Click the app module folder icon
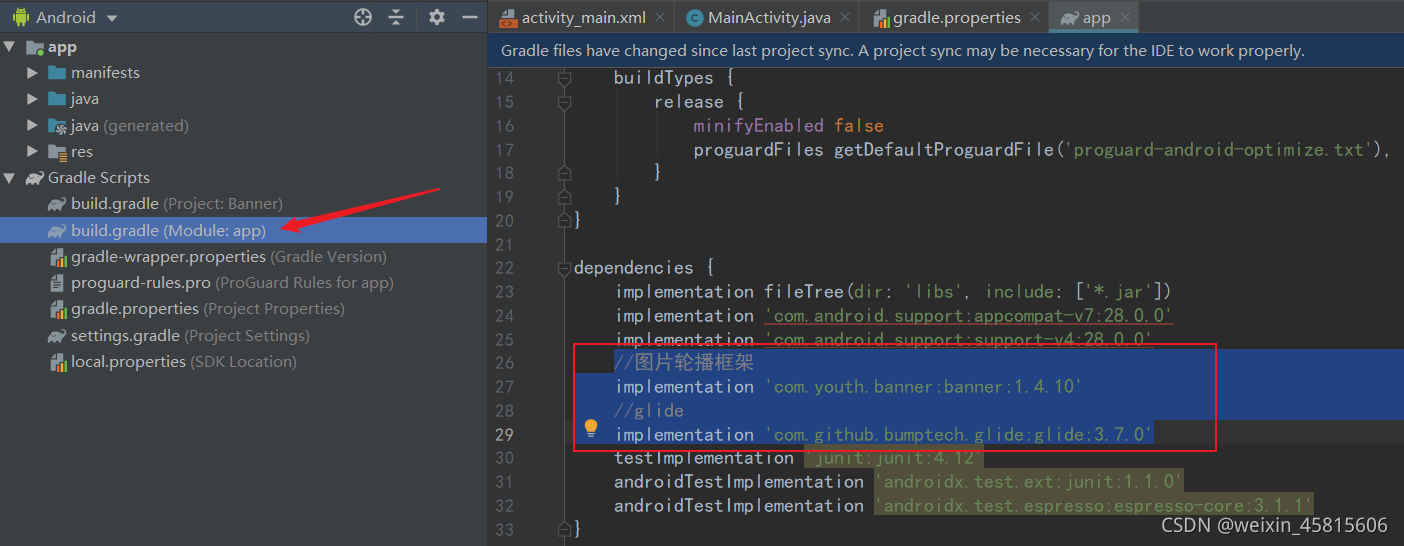Screen dimensions: 1404x546 (x=35, y=47)
